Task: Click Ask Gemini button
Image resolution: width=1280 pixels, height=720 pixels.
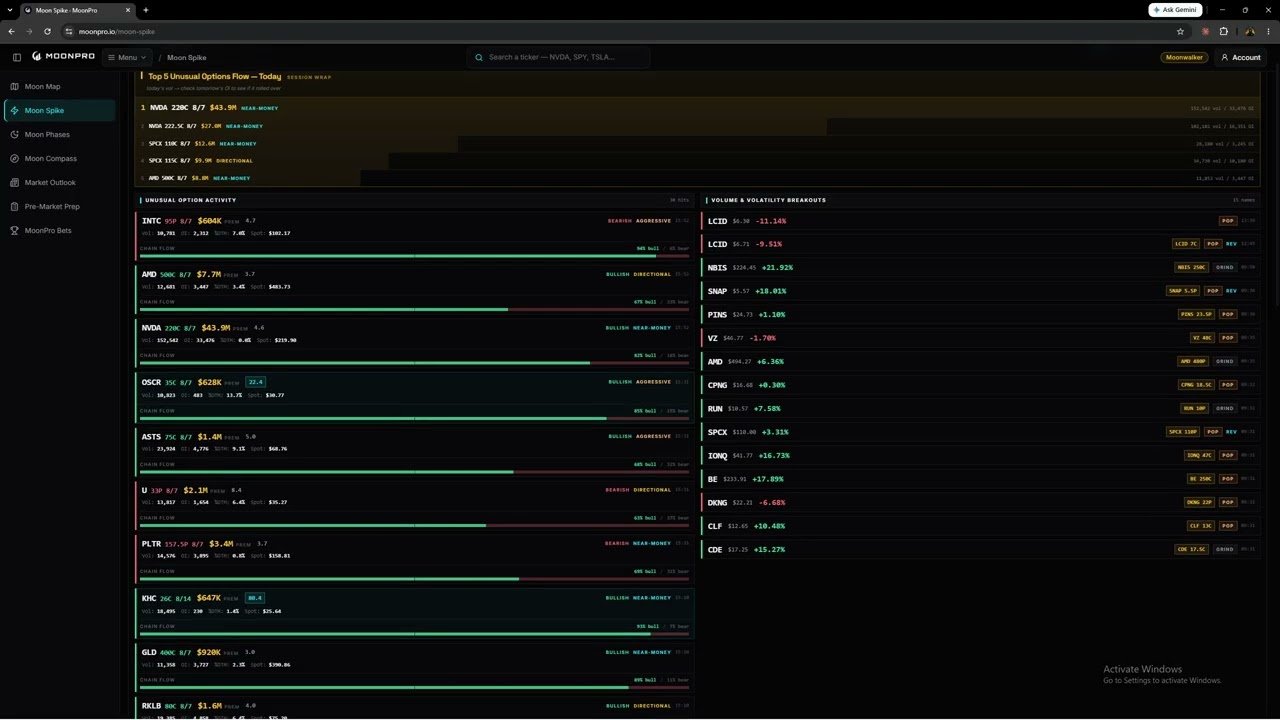Action: (x=1175, y=10)
